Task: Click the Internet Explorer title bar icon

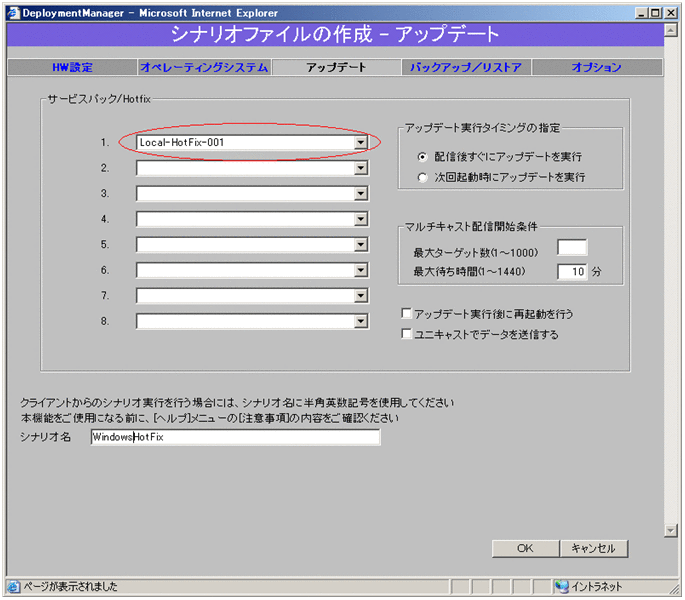Action: pyautogui.click(x=14, y=13)
